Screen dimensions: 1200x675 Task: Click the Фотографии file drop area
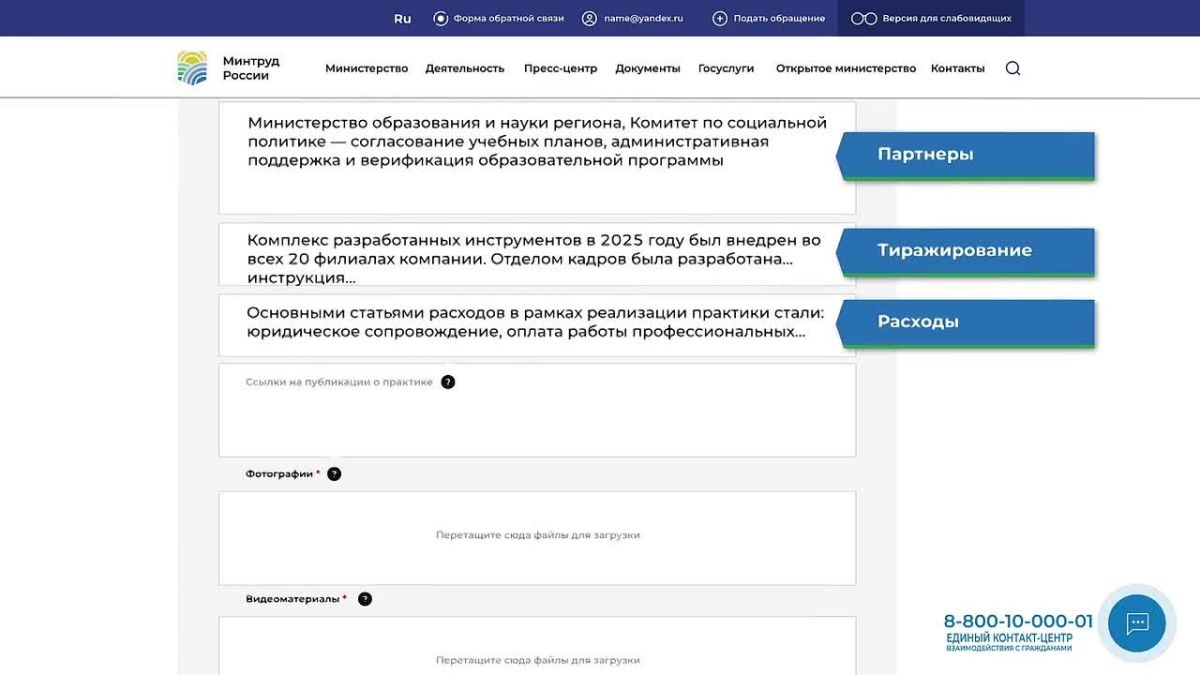537,538
